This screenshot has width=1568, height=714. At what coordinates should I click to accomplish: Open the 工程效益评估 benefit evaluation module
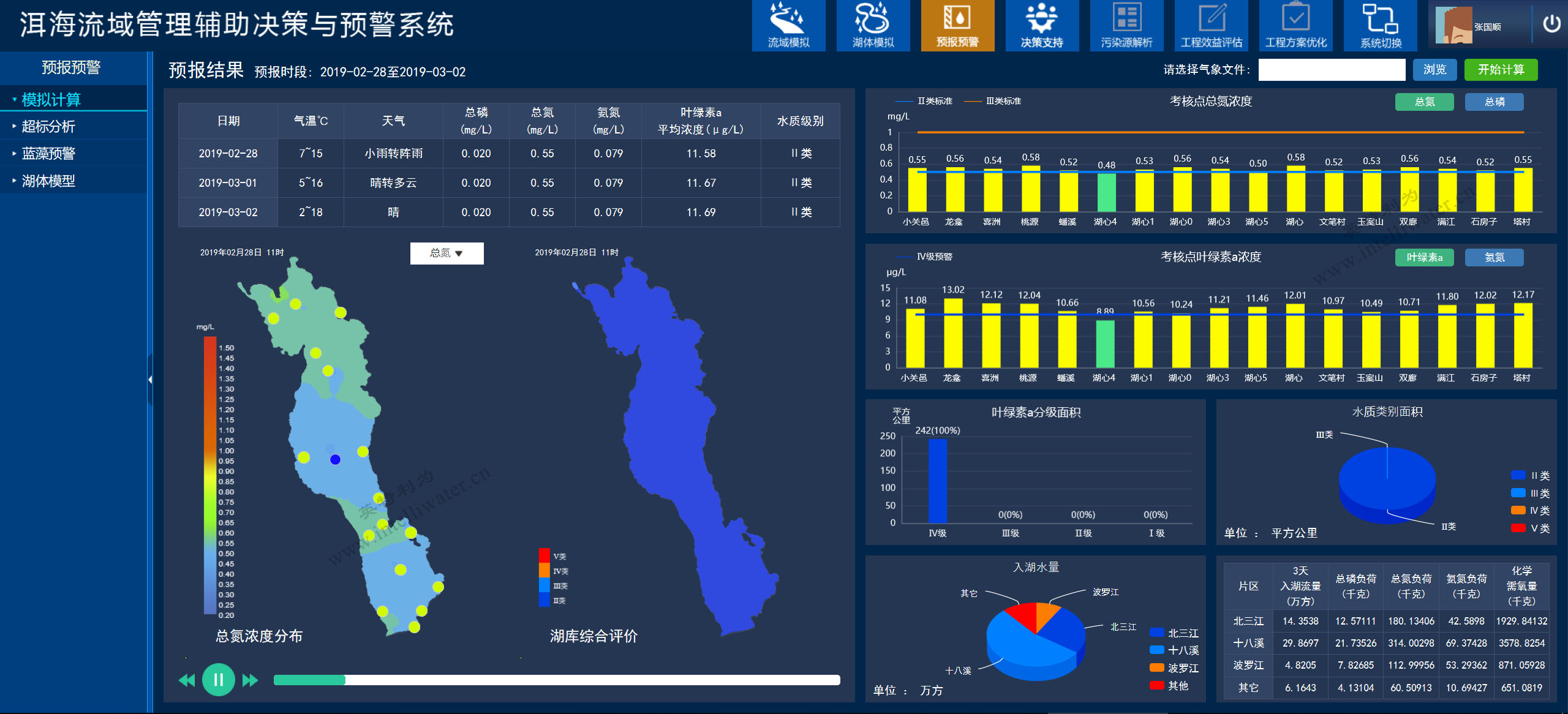tap(1211, 26)
